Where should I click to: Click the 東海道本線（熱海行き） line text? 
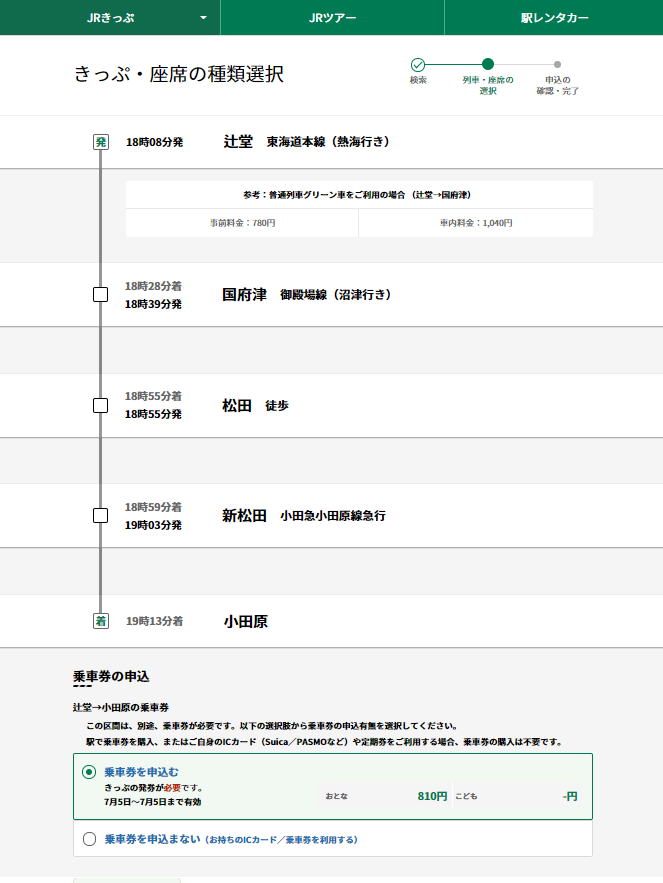pyautogui.click(x=328, y=142)
